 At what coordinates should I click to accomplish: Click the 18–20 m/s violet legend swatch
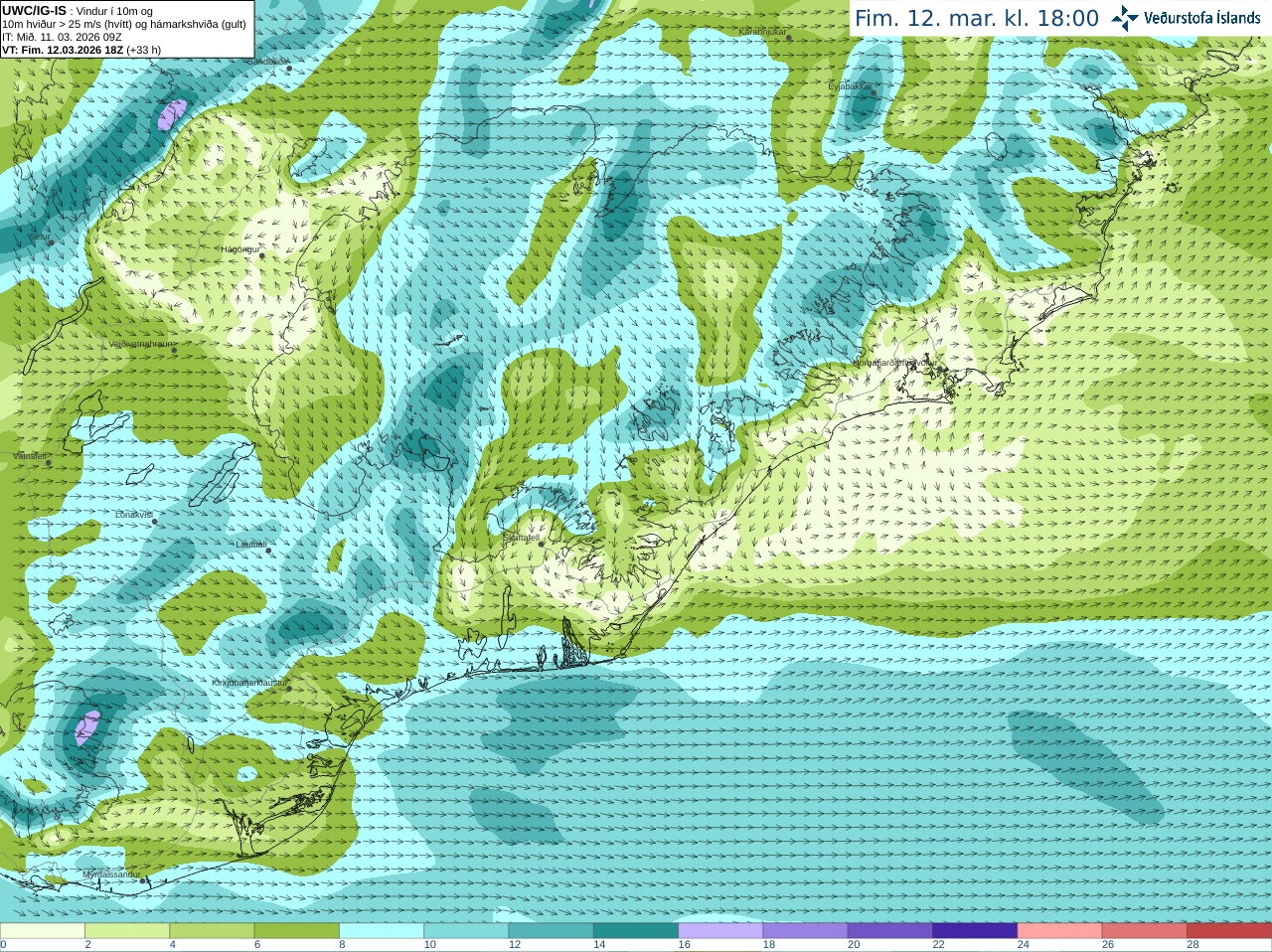pos(806,931)
